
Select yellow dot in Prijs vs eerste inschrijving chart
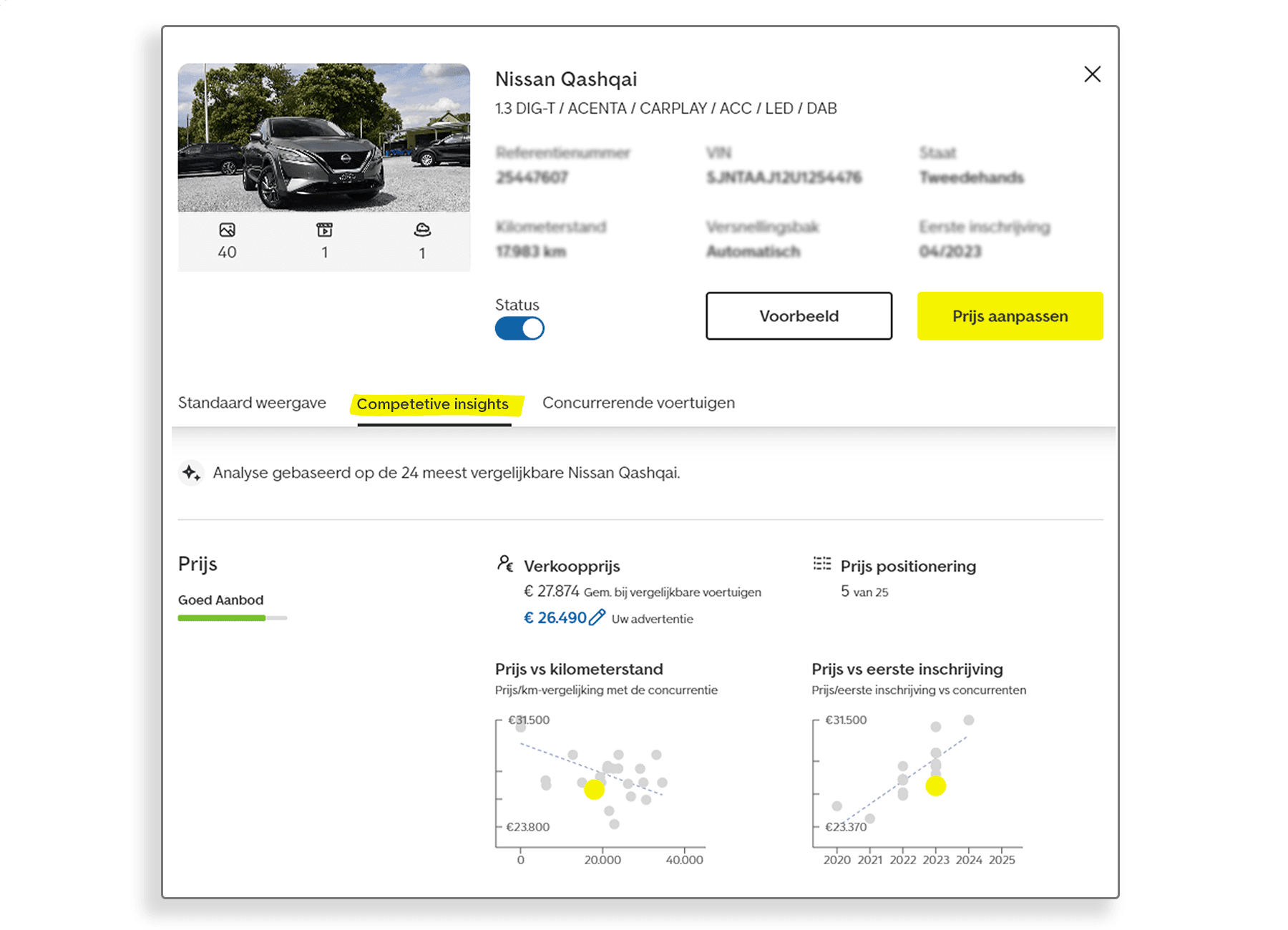(935, 786)
